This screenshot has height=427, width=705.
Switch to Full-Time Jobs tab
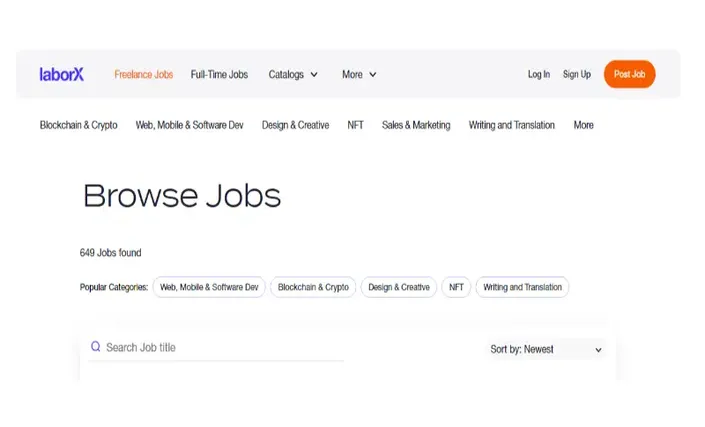(219, 75)
